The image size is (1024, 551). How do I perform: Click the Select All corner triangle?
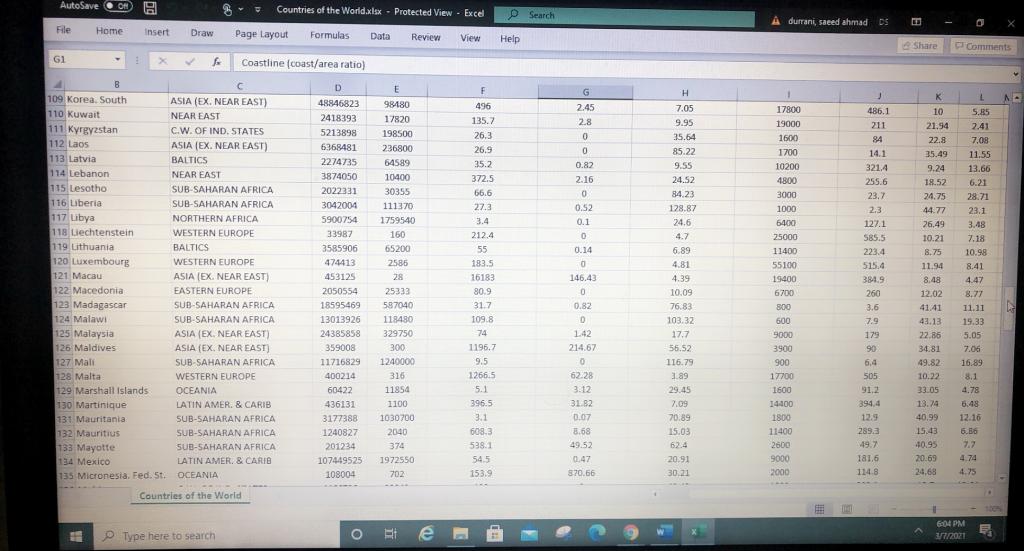(x=57, y=84)
